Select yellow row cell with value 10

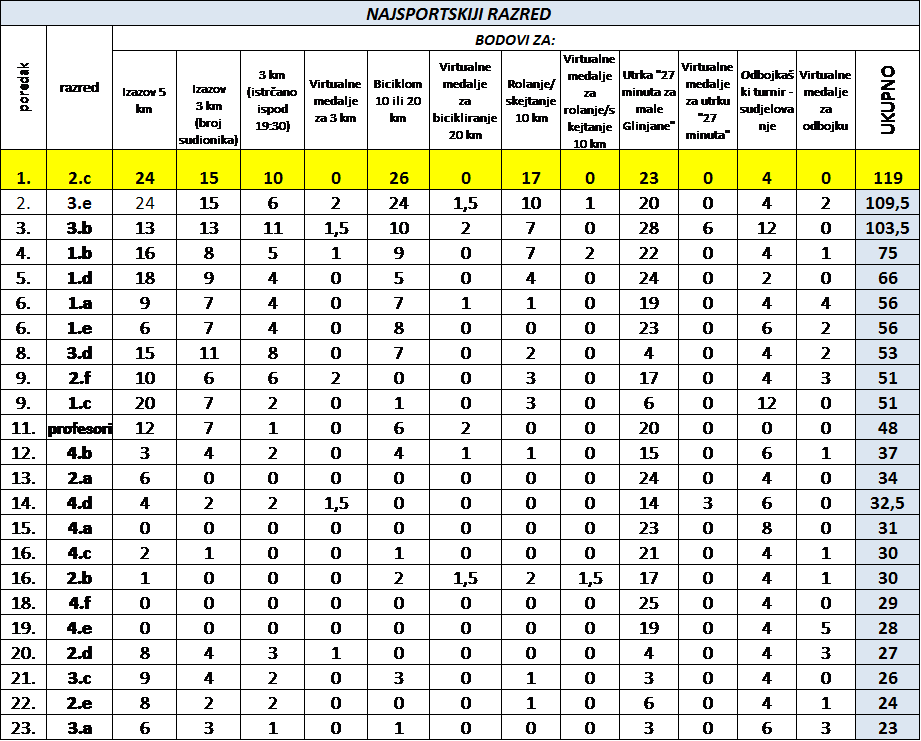272,178
